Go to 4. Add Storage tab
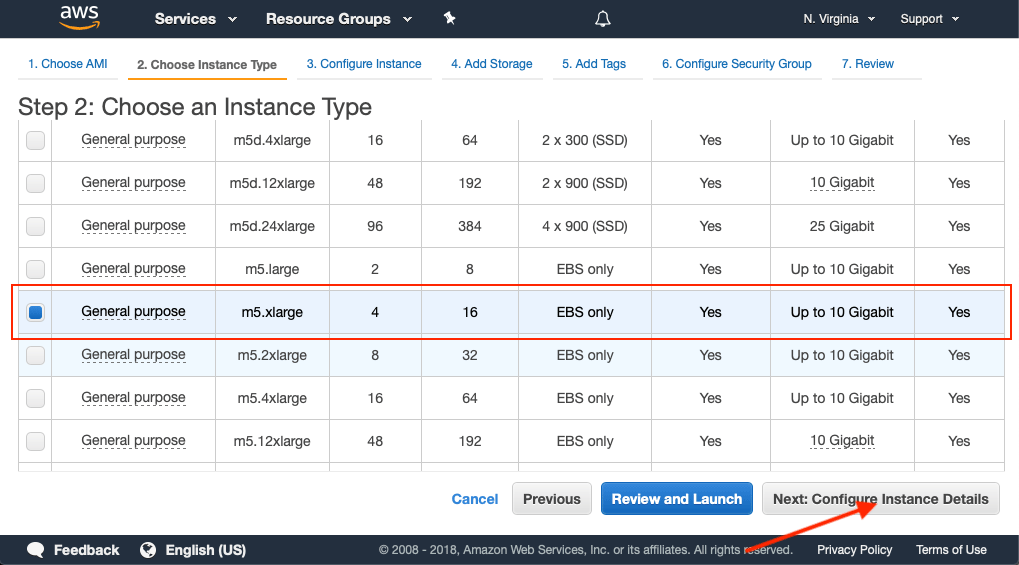Screen dimensions: 1019x565 coord(492,64)
